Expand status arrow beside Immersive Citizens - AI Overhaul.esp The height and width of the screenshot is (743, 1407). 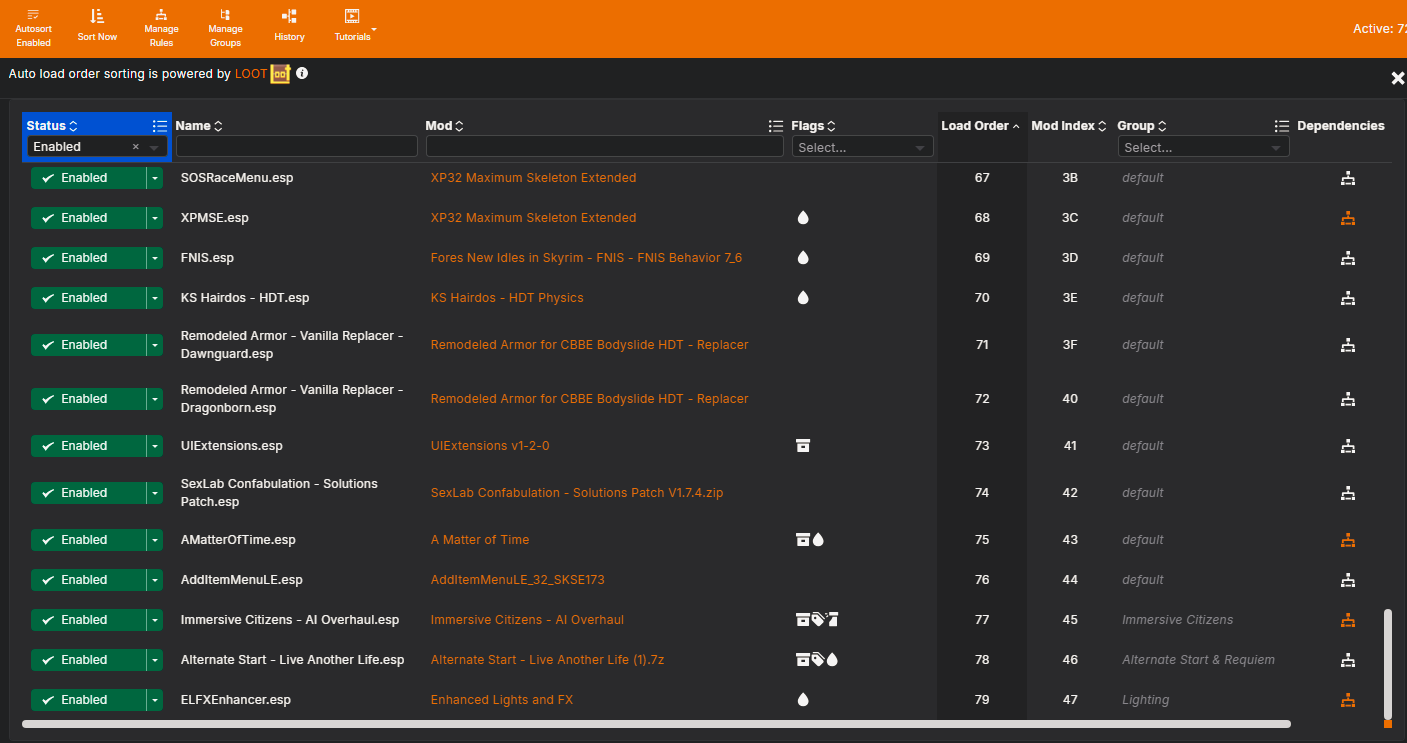point(154,620)
